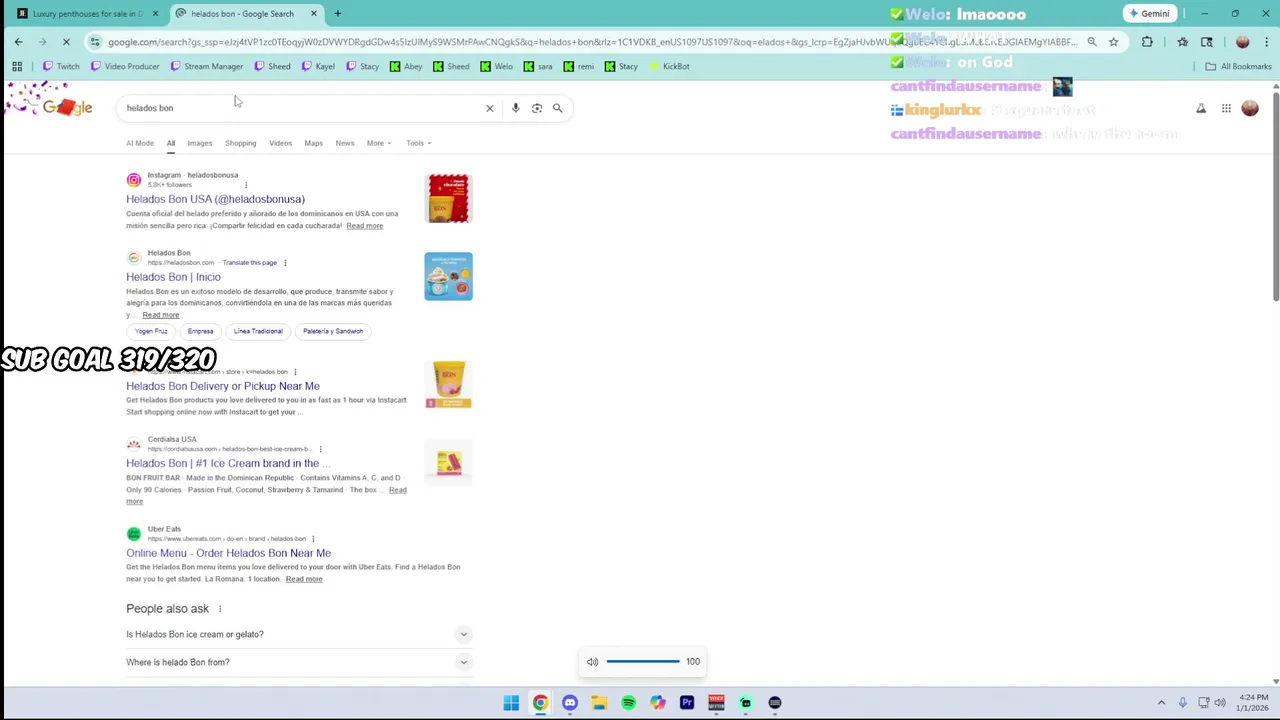This screenshot has width=1280, height=720.
Task: Open Google Lens image search icon
Action: coord(537,108)
